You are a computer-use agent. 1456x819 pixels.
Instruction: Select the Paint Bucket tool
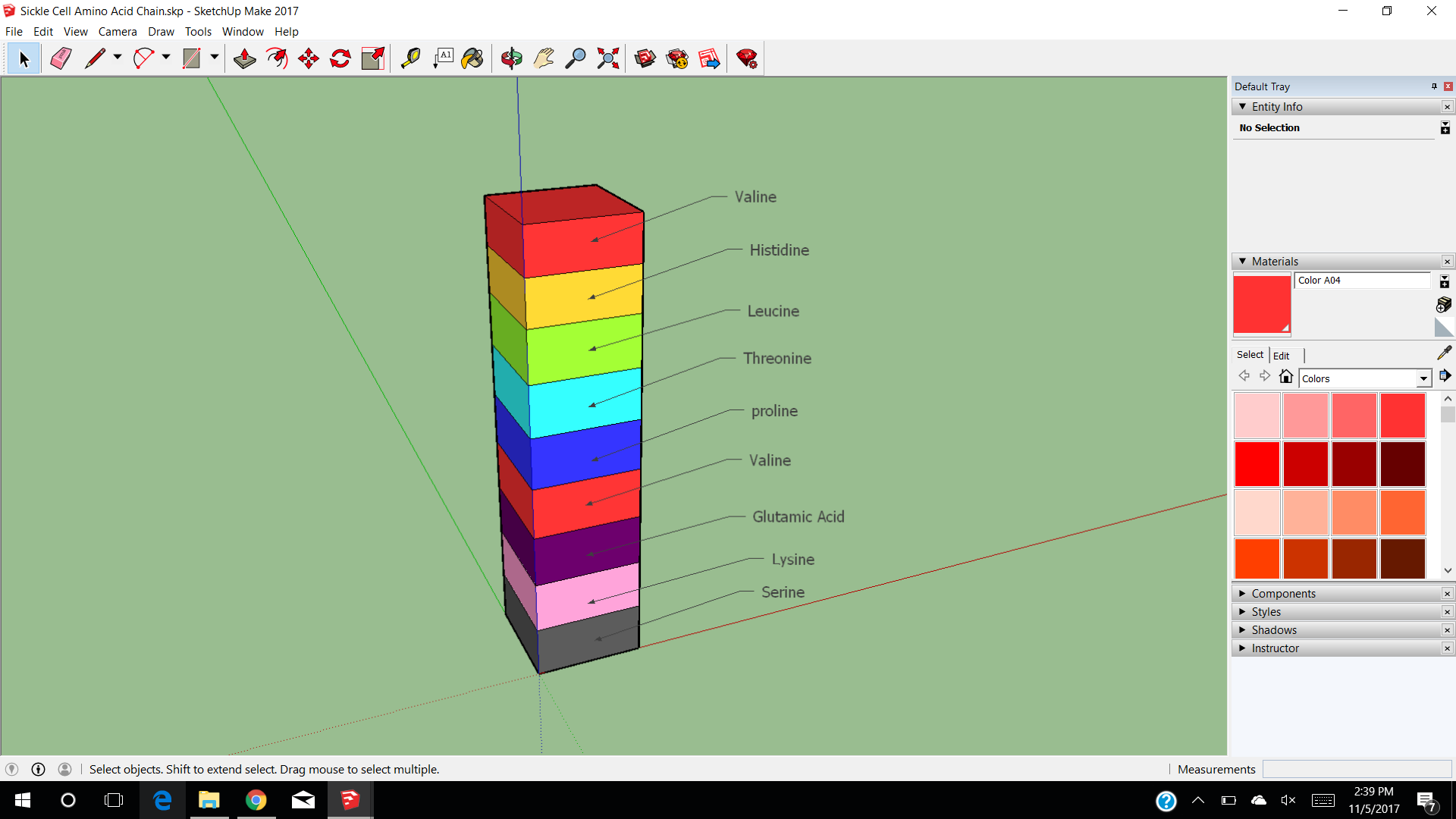click(472, 58)
